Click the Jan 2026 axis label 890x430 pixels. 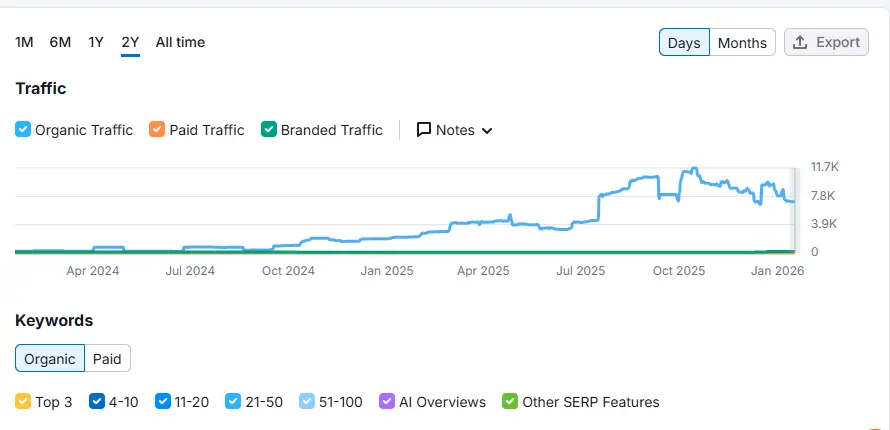(777, 271)
